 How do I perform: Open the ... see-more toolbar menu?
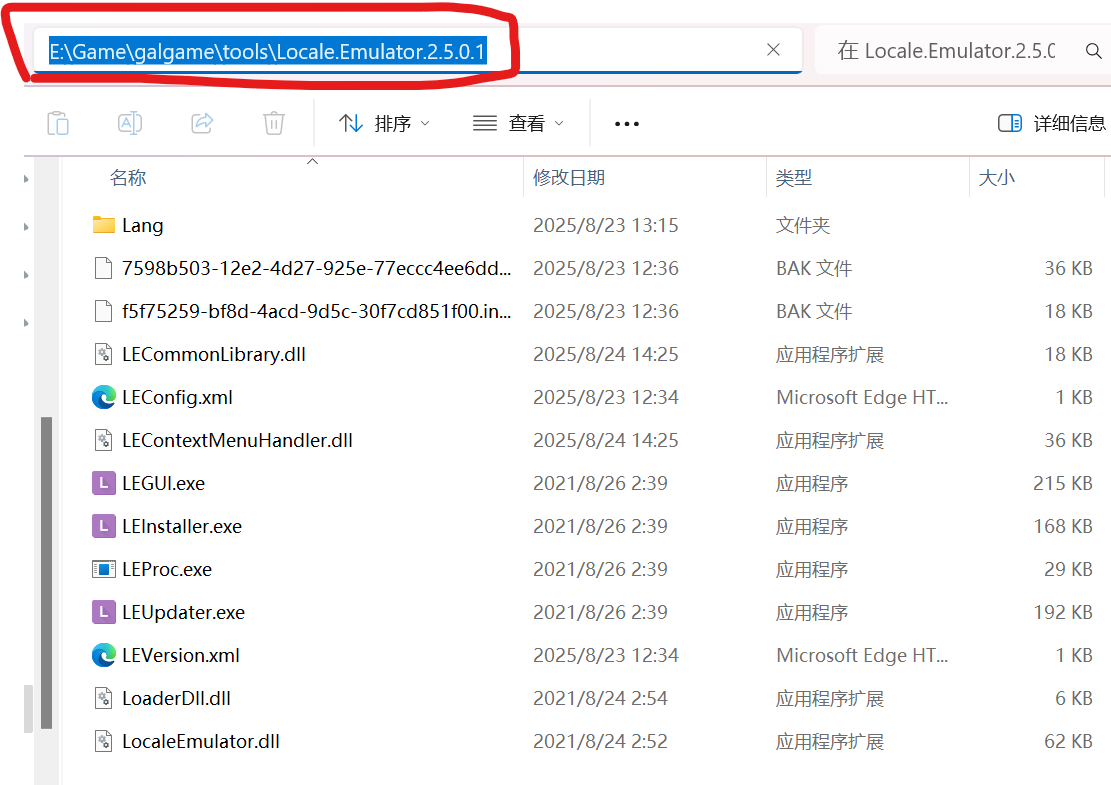pyautogui.click(x=626, y=122)
